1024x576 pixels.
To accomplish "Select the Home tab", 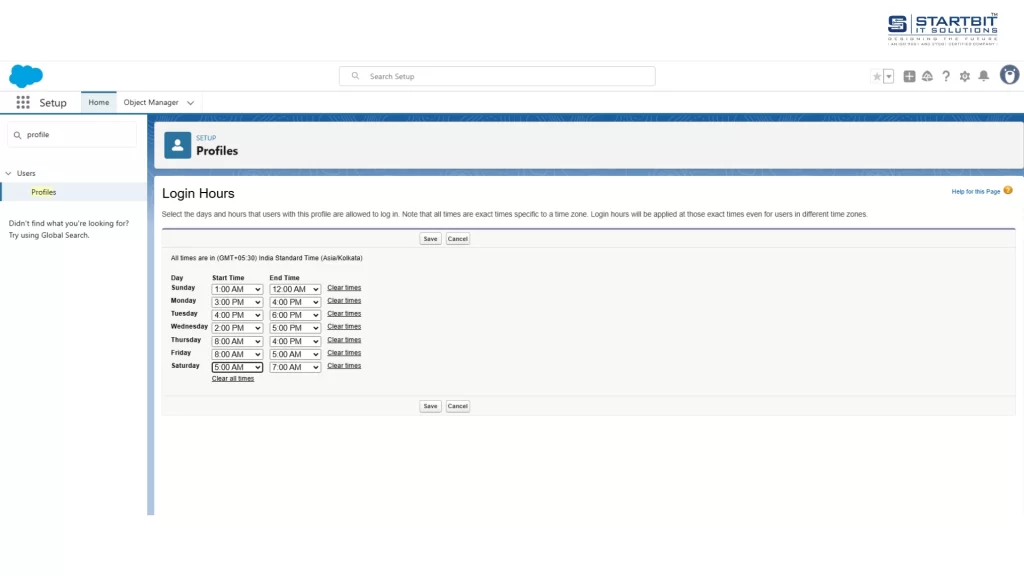I will pyautogui.click(x=98, y=102).
